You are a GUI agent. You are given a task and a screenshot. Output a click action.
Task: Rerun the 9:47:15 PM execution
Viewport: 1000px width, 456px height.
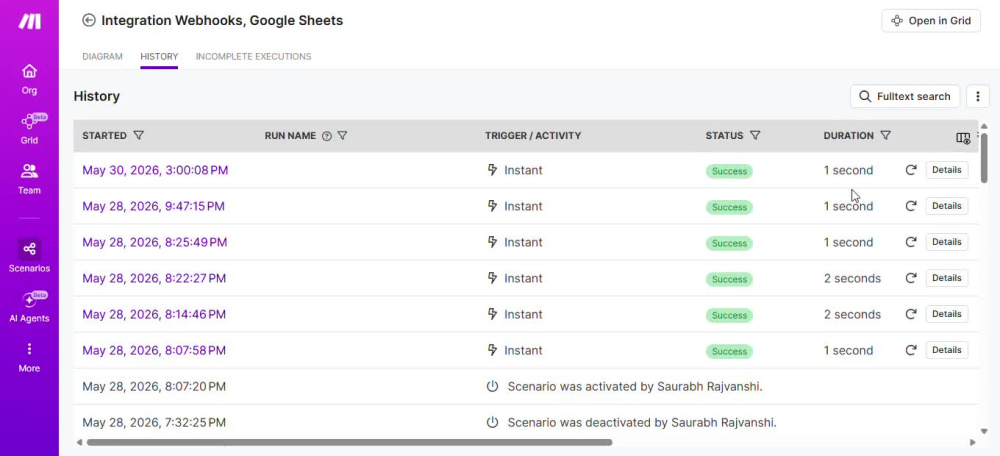pos(911,206)
